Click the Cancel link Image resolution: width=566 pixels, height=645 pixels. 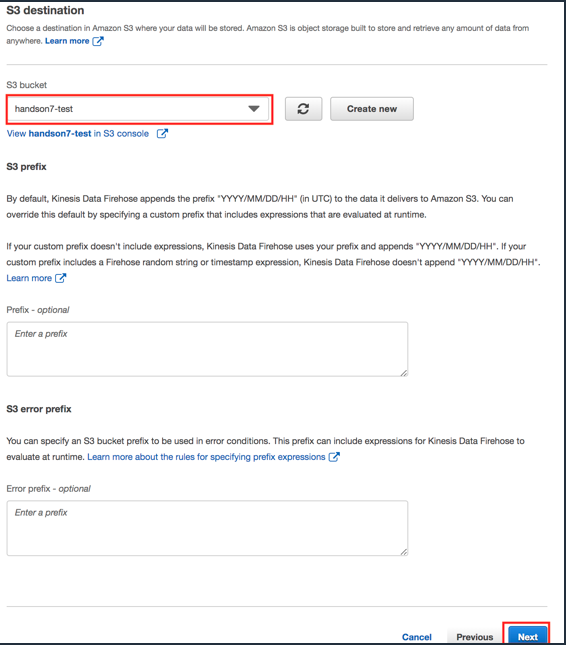[417, 637]
